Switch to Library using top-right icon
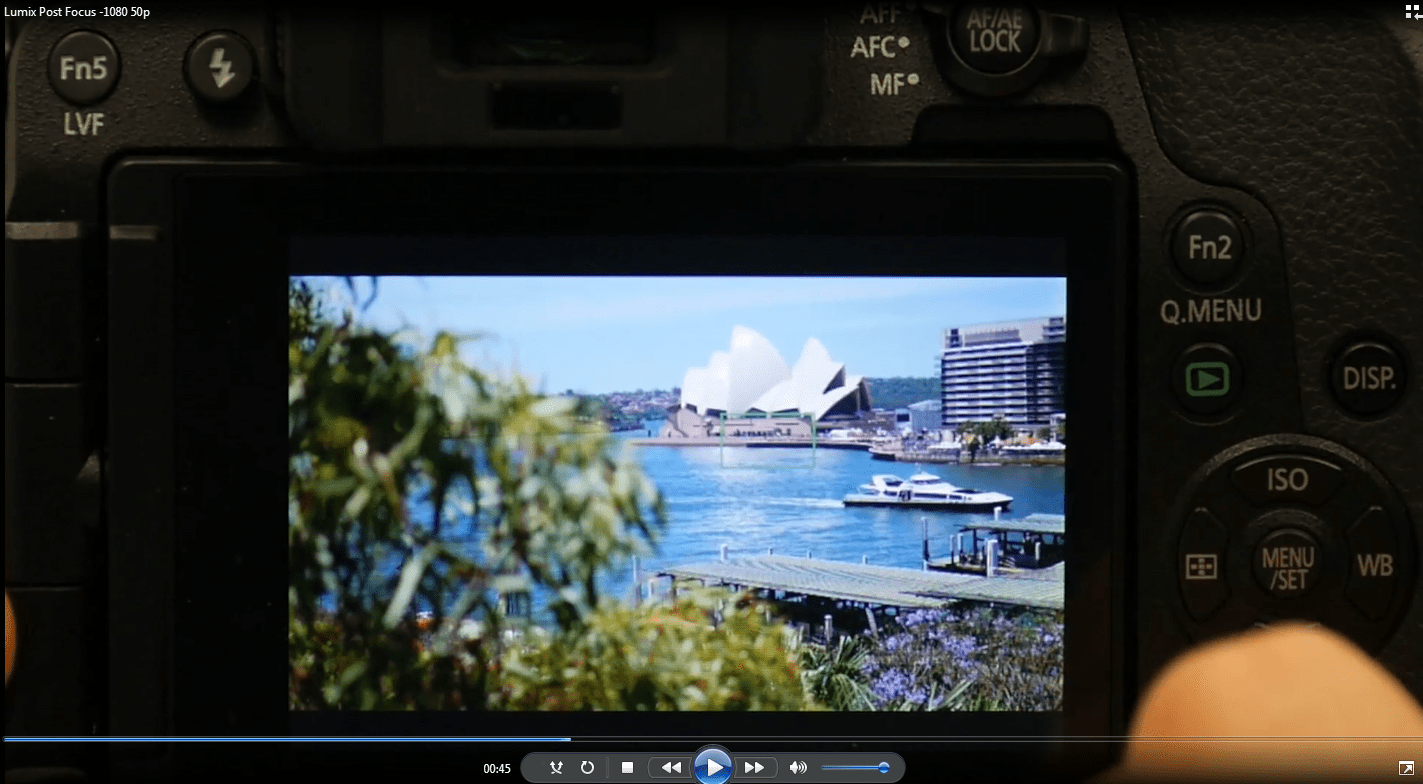The height and width of the screenshot is (784, 1423). coord(1410,11)
